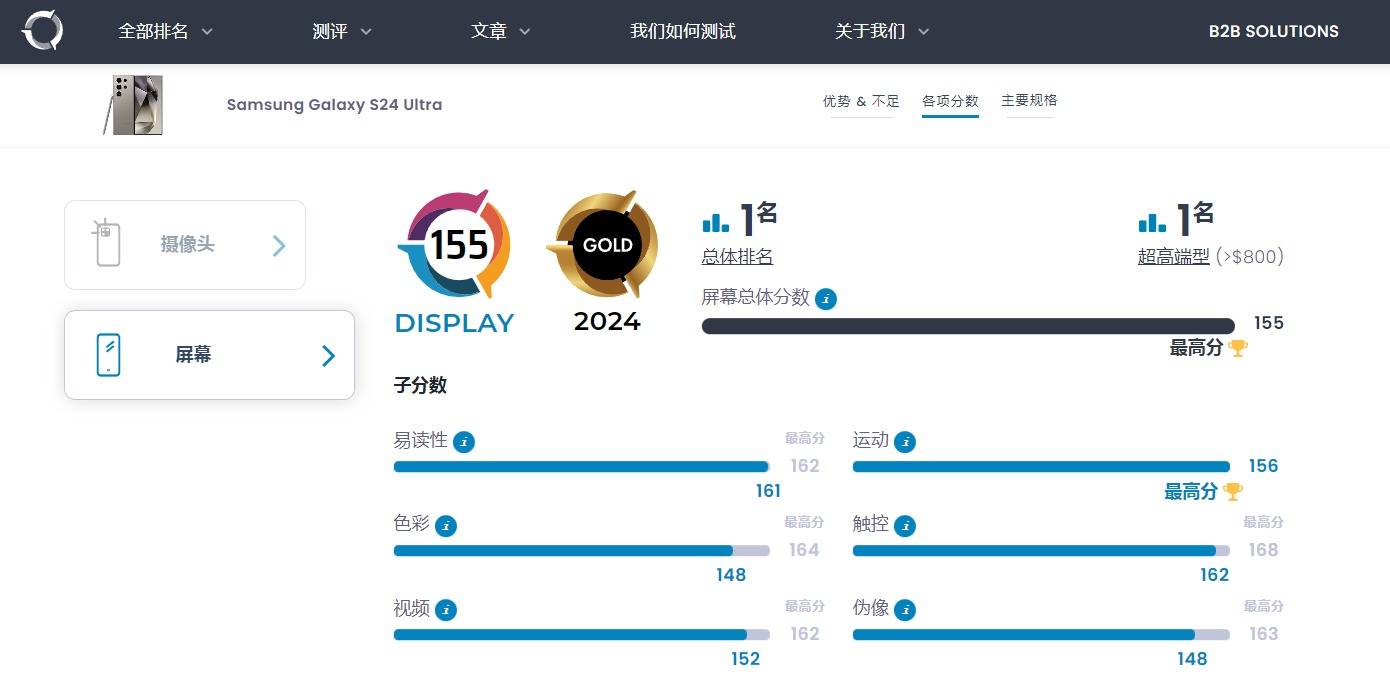Open 总体排名 link
1390x699 pixels.
[x=737, y=257]
